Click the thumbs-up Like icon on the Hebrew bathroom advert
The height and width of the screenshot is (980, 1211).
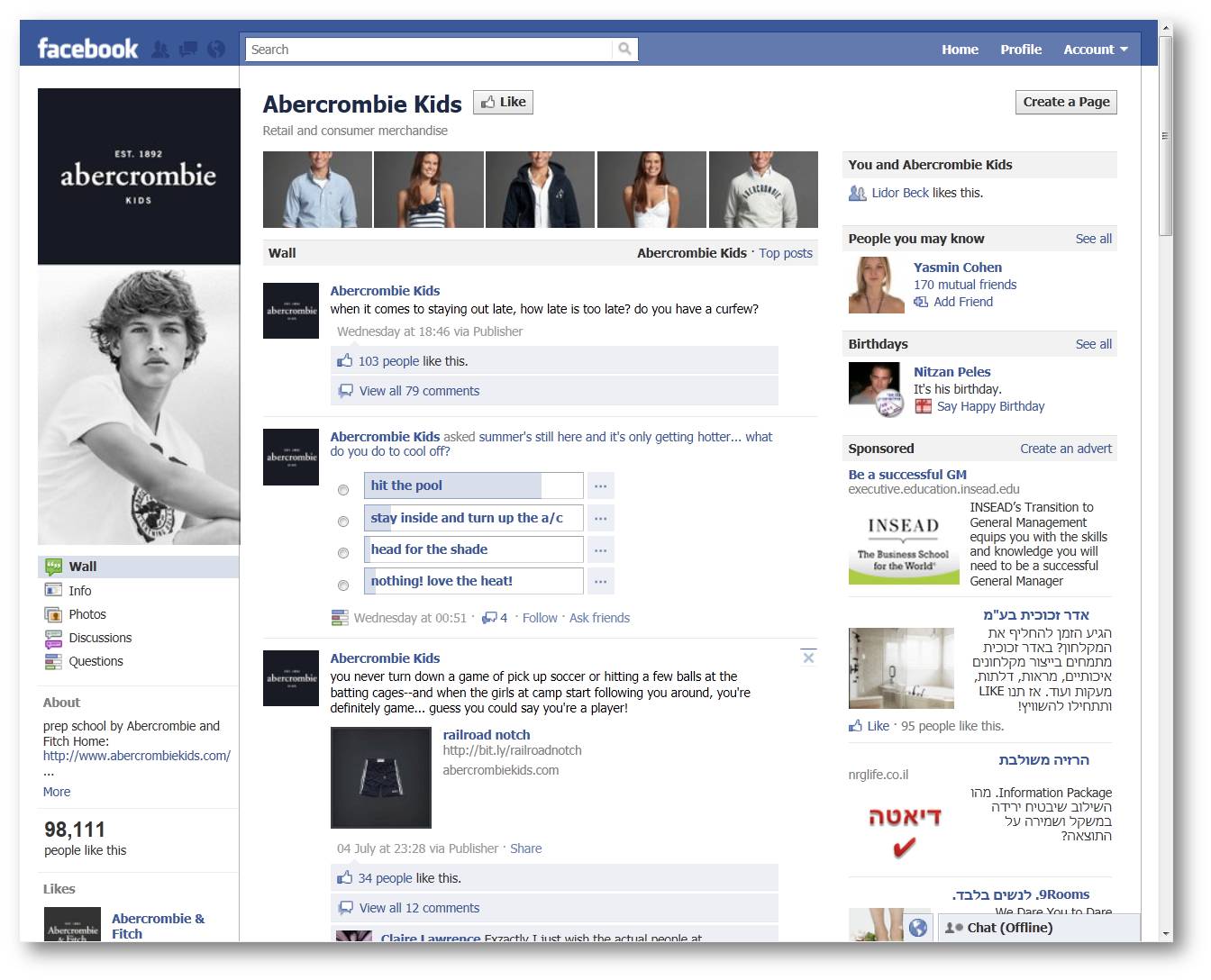coord(855,726)
